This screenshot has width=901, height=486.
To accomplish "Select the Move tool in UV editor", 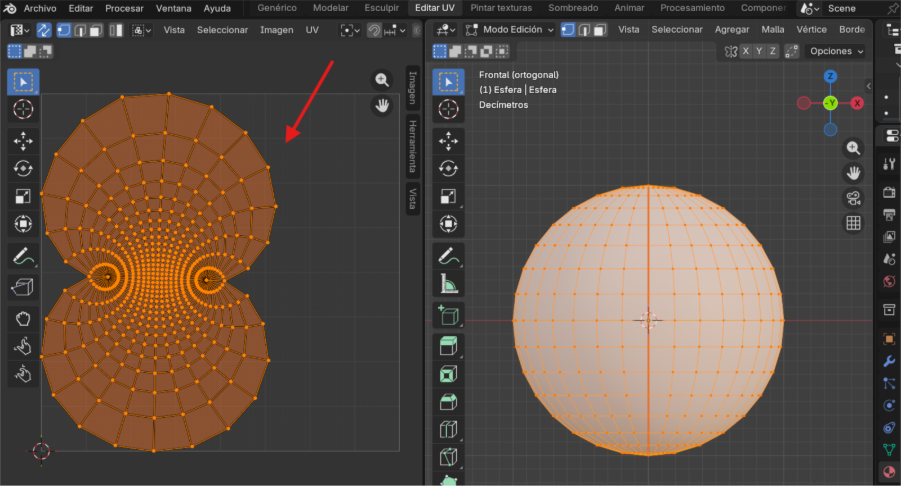I will (24, 141).
